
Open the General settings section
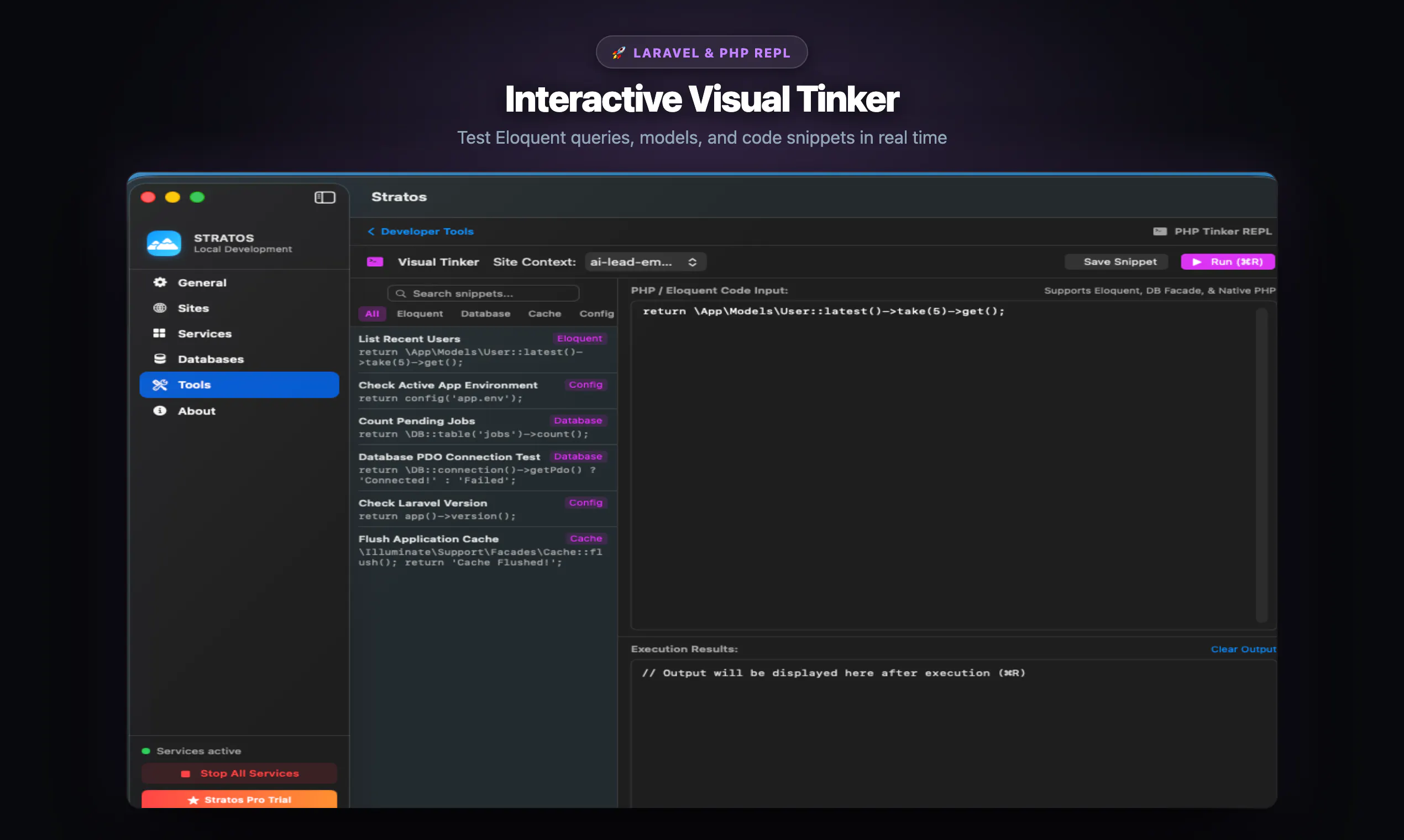pyautogui.click(x=239, y=282)
